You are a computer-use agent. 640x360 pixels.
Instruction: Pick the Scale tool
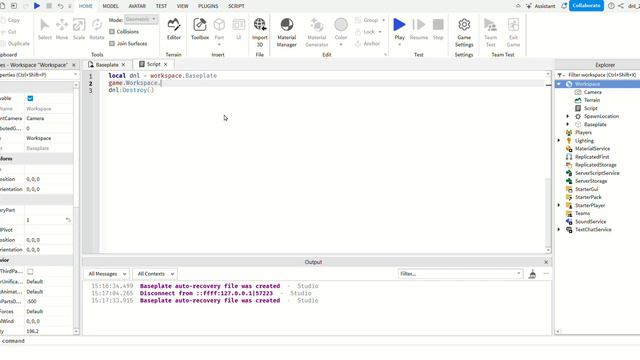79,29
